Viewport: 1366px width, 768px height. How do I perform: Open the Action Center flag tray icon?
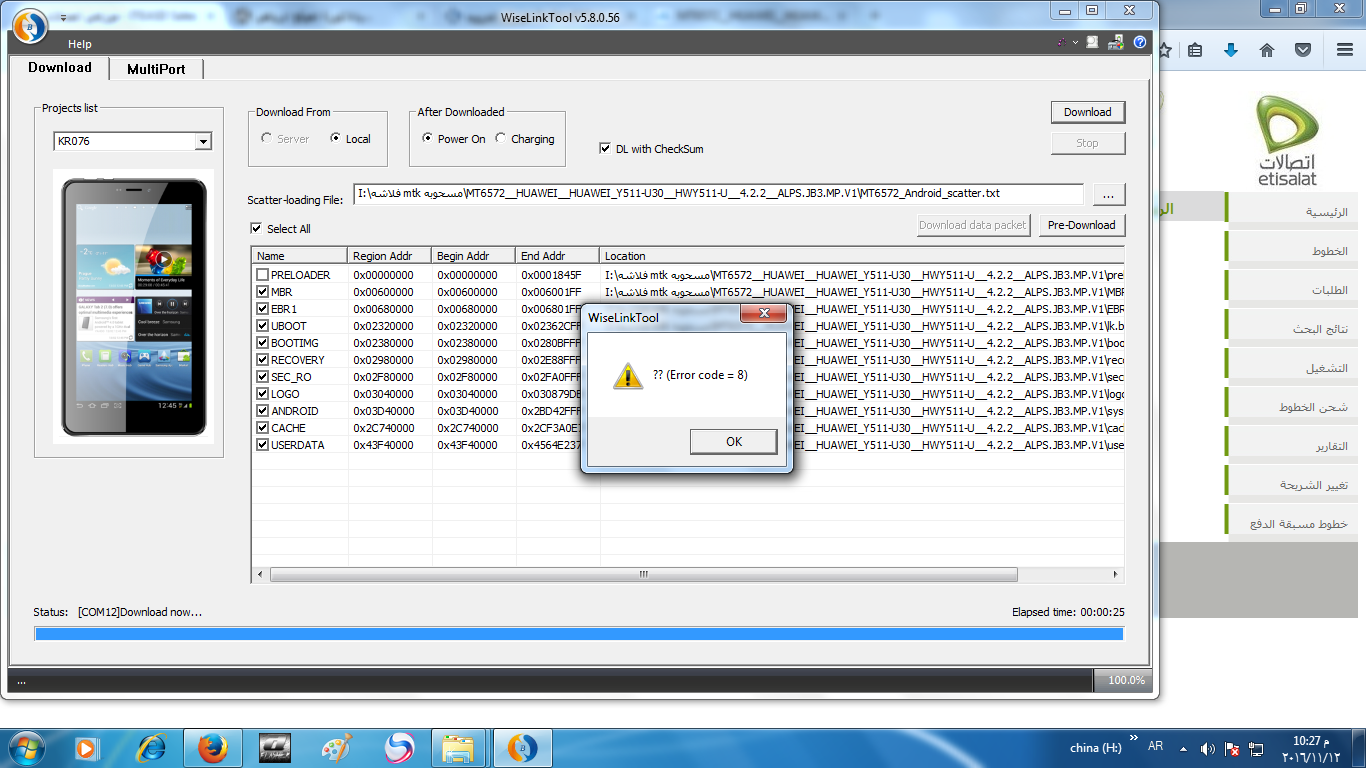pos(1232,748)
